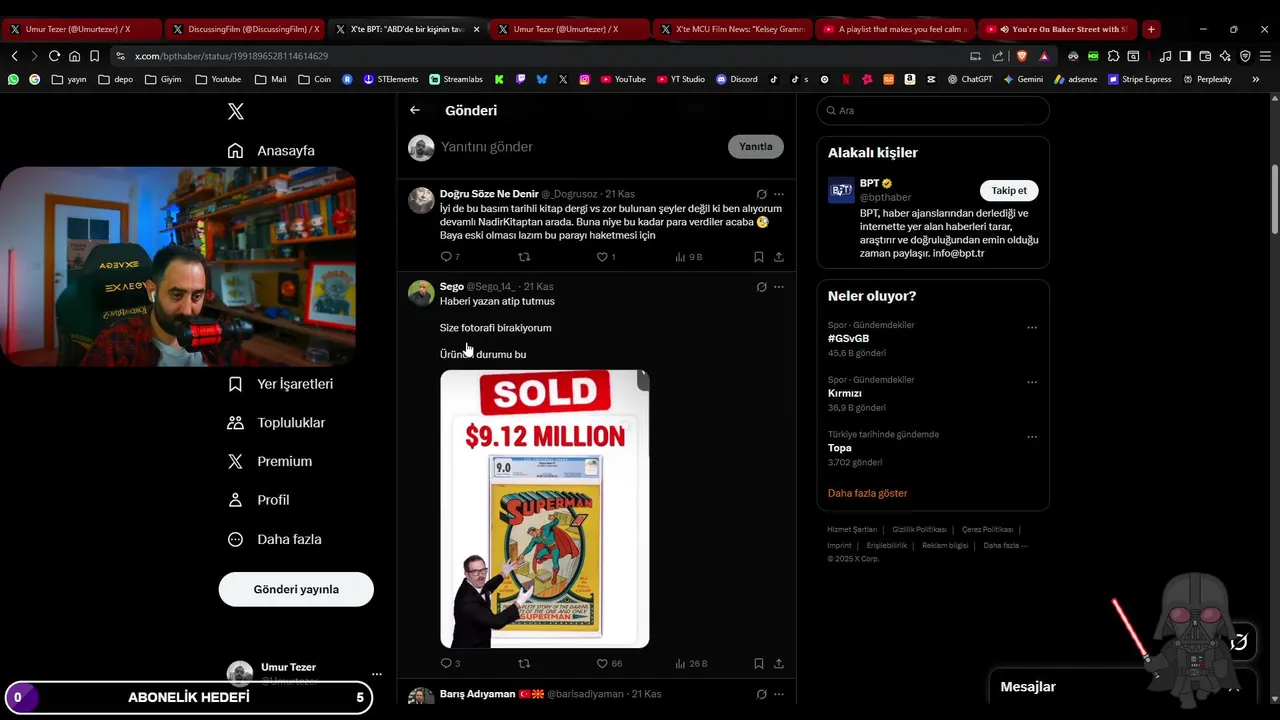View stats of Doğru Söze Ne Denir post

689,257
